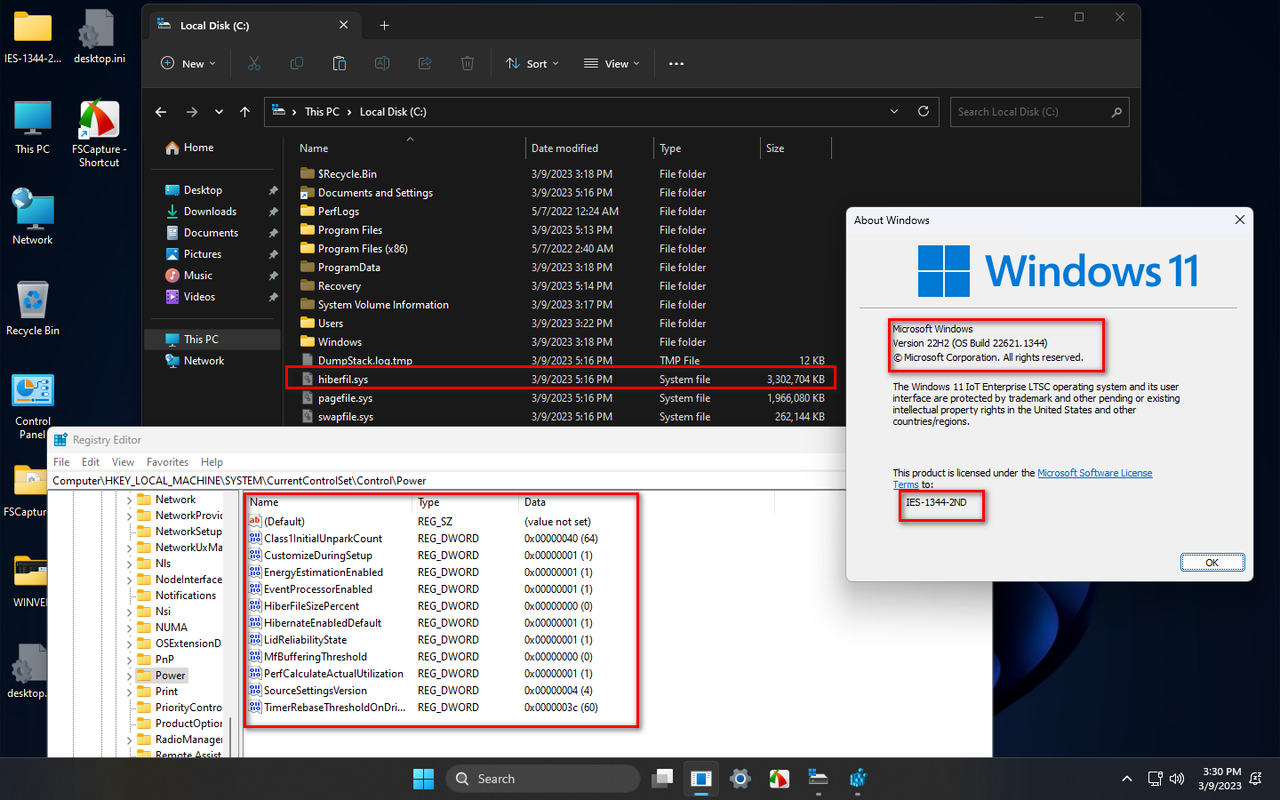Click the New button in File Explorer
1280x800 pixels.
click(x=188, y=63)
